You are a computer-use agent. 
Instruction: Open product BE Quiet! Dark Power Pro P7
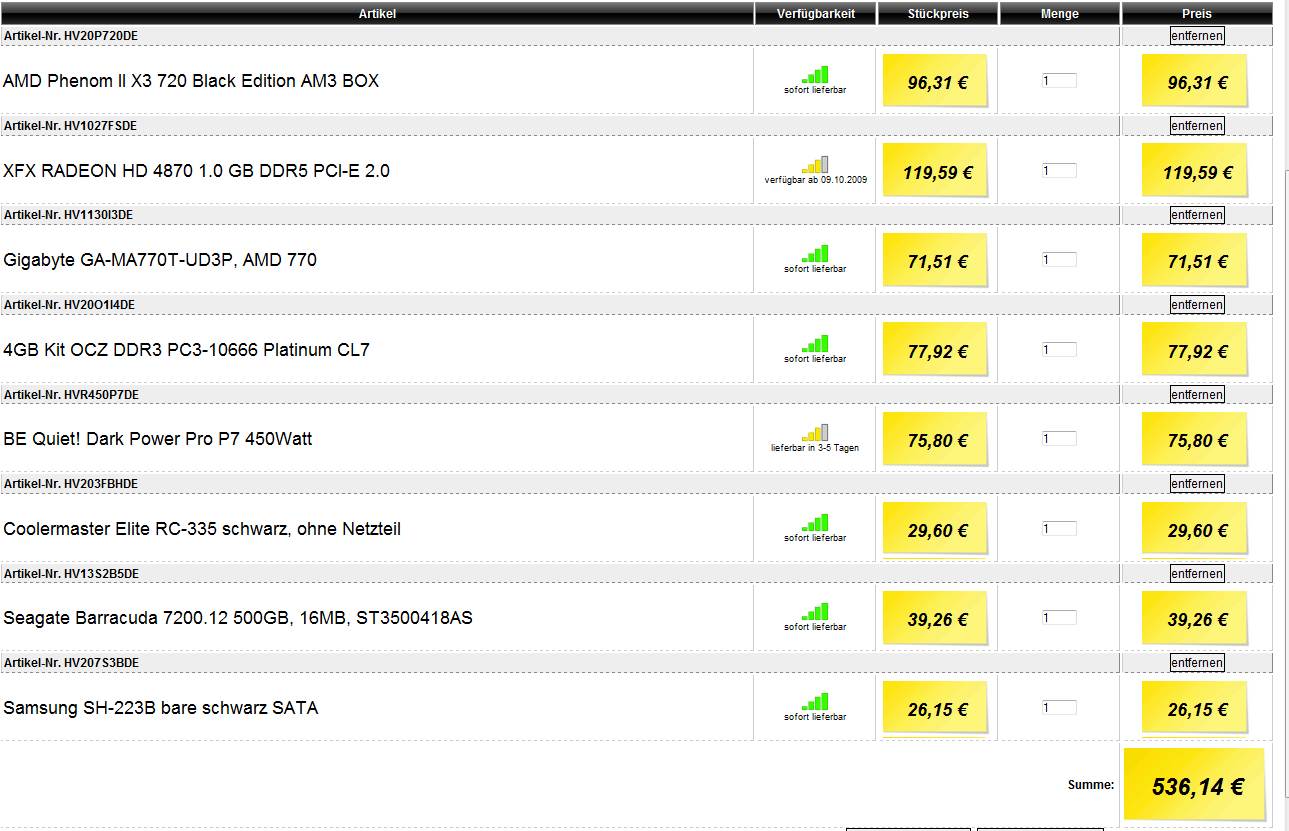click(x=158, y=439)
